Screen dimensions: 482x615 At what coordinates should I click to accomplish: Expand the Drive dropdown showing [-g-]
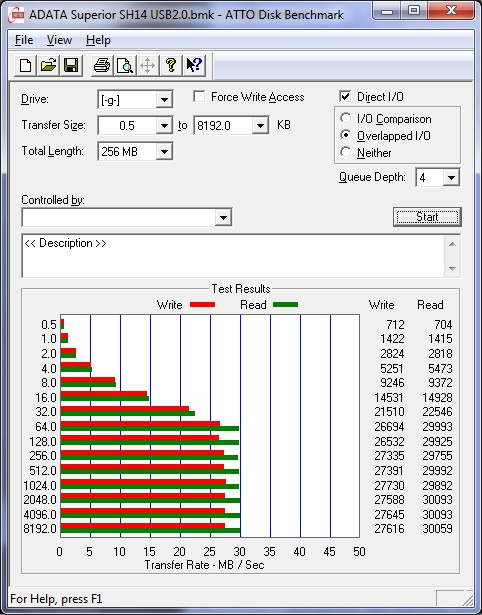(164, 100)
